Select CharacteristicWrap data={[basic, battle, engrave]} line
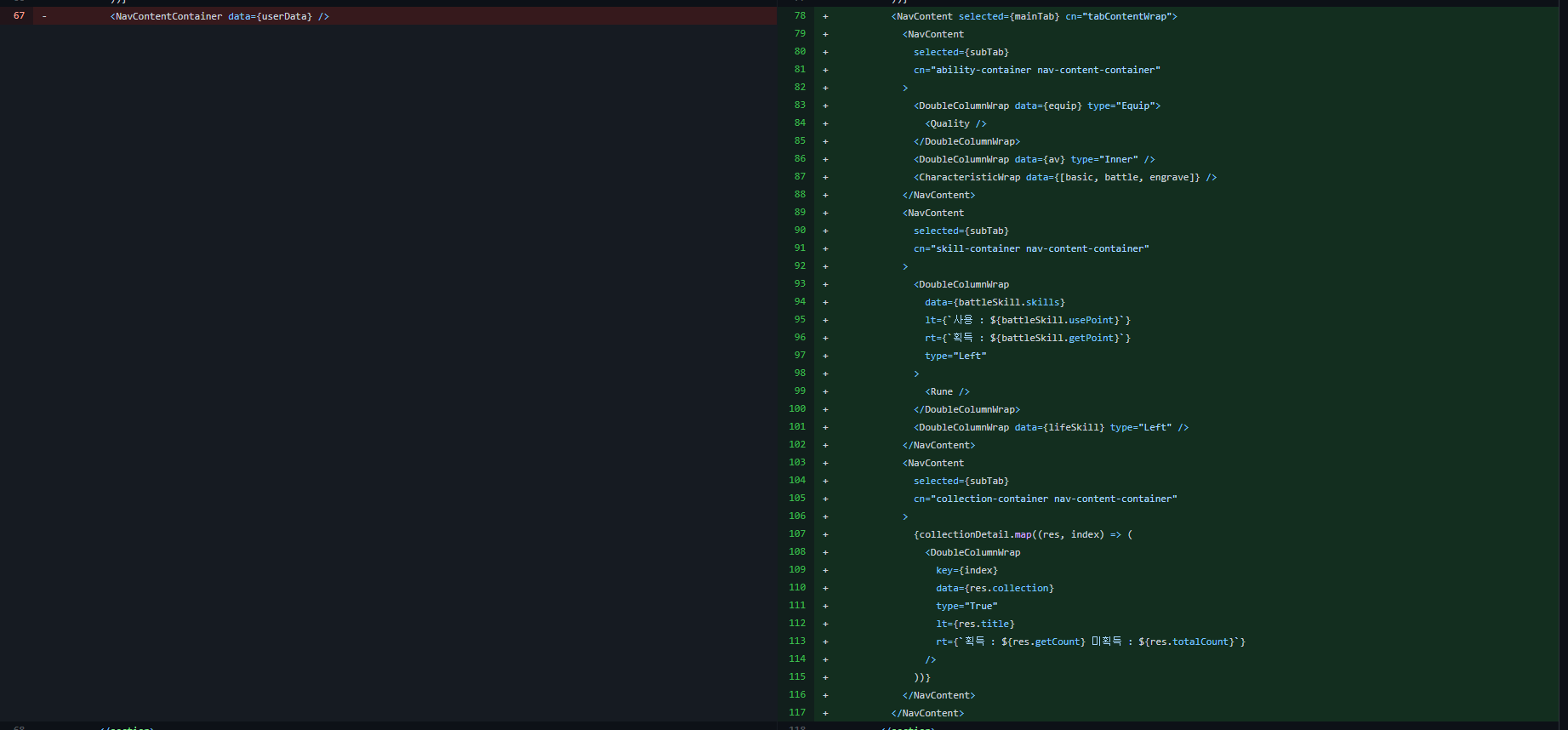Viewport: 1568px width, 730px height. [1065, 177]
